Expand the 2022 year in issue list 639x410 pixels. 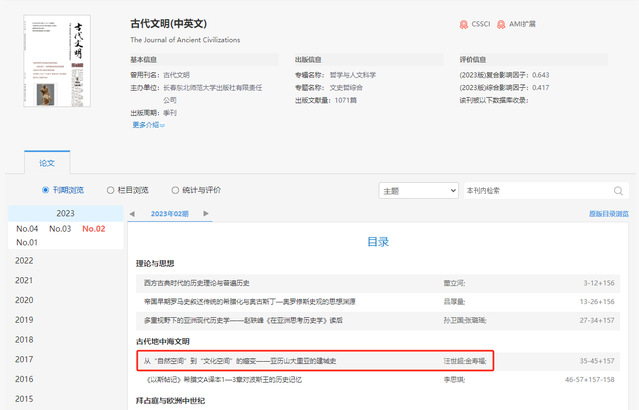[x=24, y=260]
